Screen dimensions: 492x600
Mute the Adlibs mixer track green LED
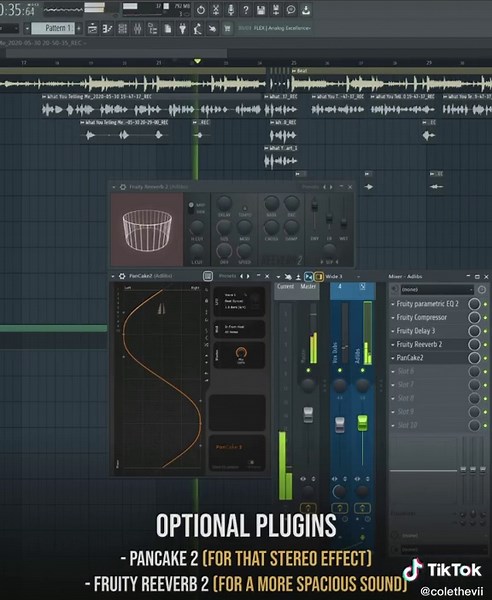(x=362, y=370)
